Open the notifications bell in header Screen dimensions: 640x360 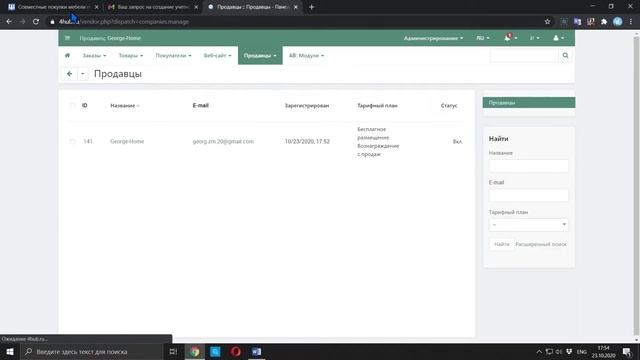click(x=510, y=38)
